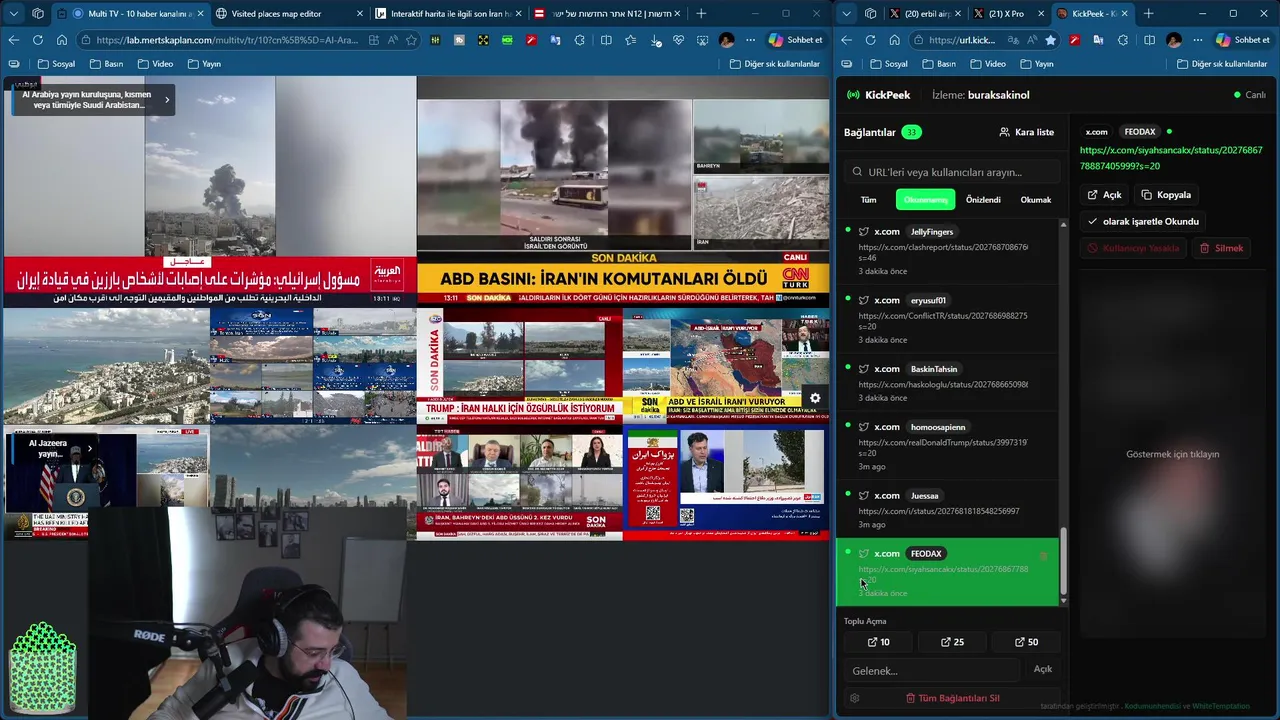Reload the KickPeek browser page
Image resolution: width=1280 pixels, height=720 pixels.
(x=870, y=40)
